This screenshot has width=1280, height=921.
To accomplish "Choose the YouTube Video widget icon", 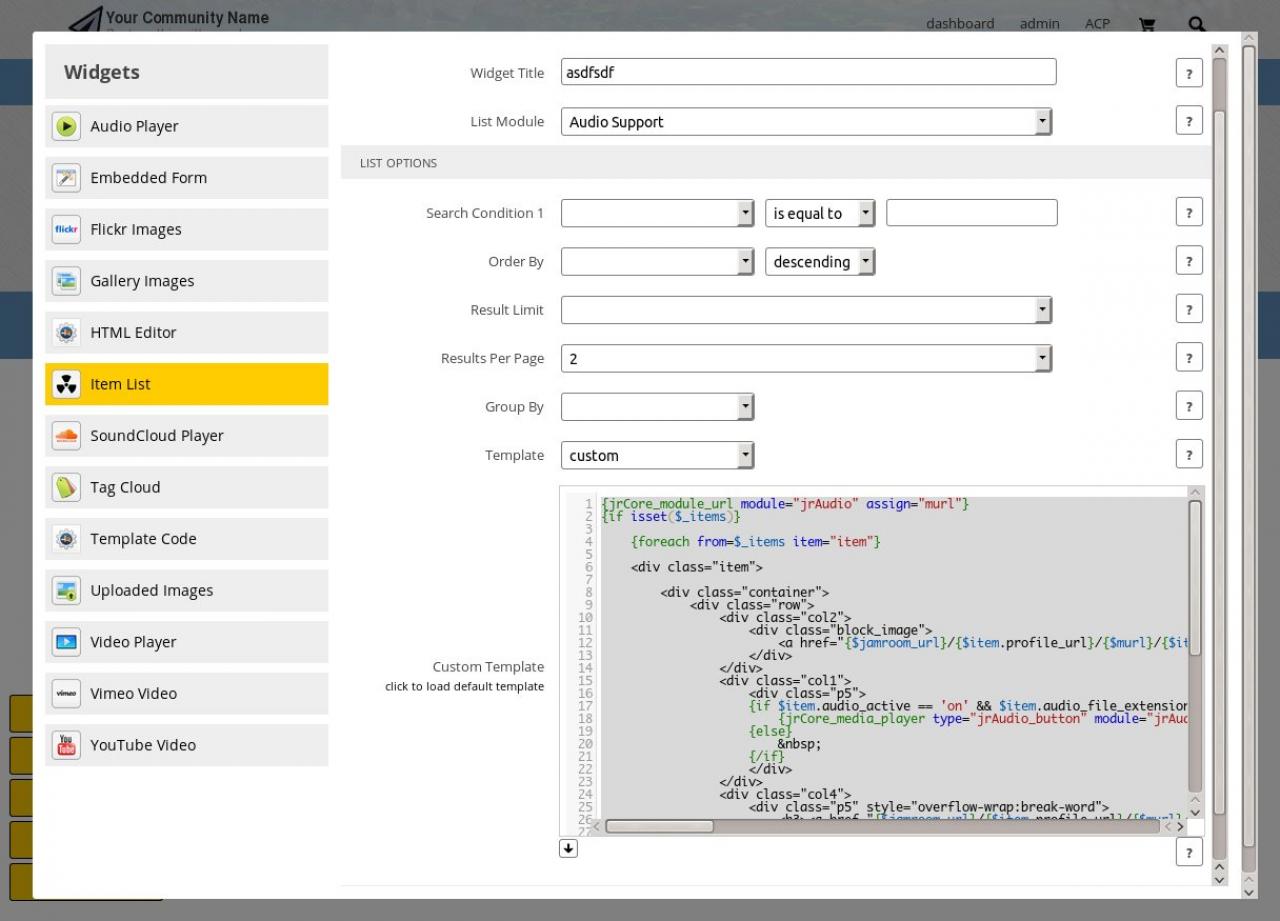I will click(66, 745).
